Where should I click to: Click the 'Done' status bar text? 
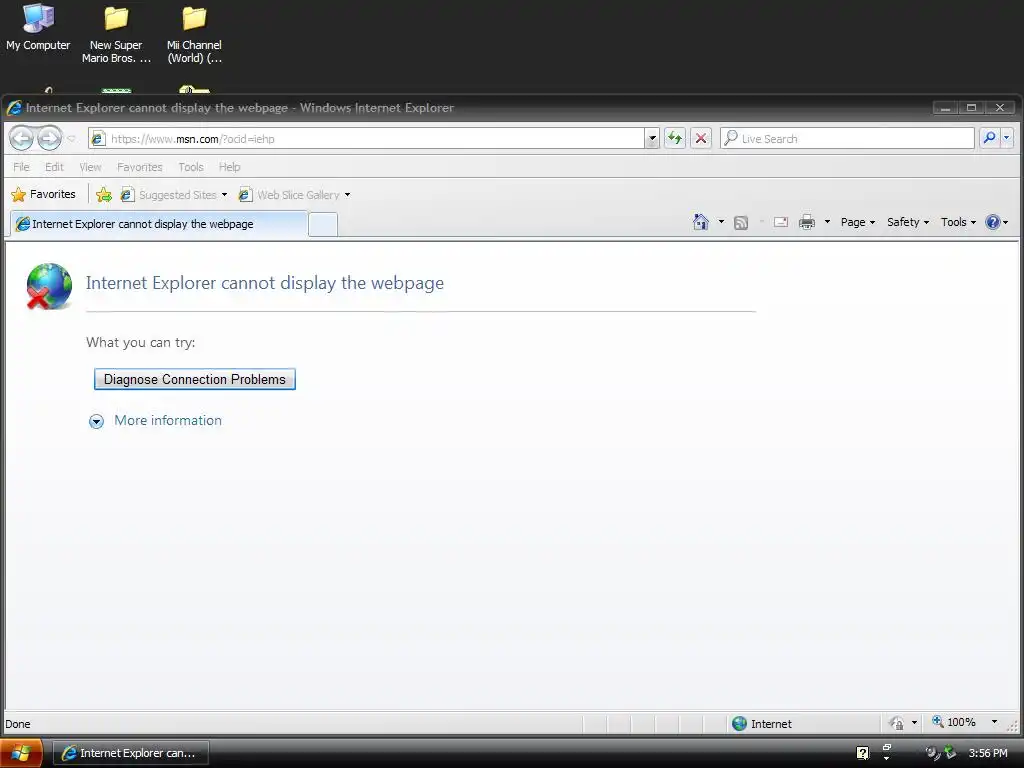coord(18,724)
